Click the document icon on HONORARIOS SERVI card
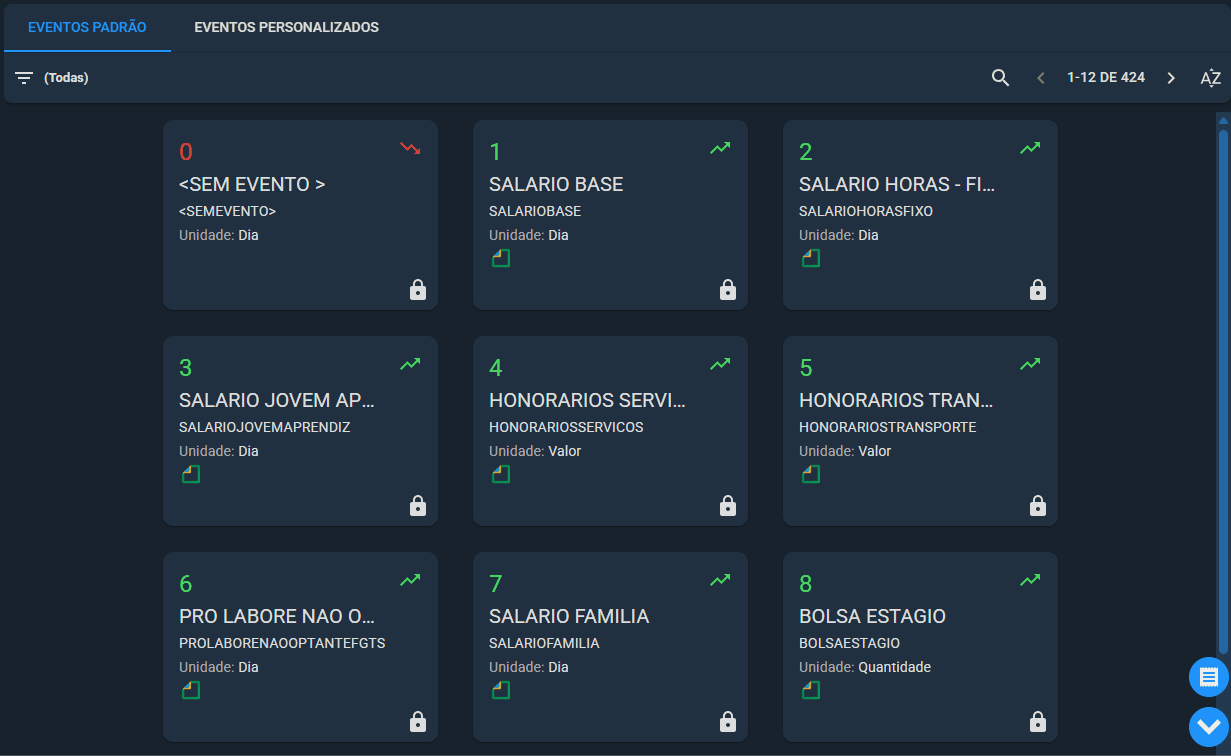This screenshot has height=756, width=1231. (501, 475)
